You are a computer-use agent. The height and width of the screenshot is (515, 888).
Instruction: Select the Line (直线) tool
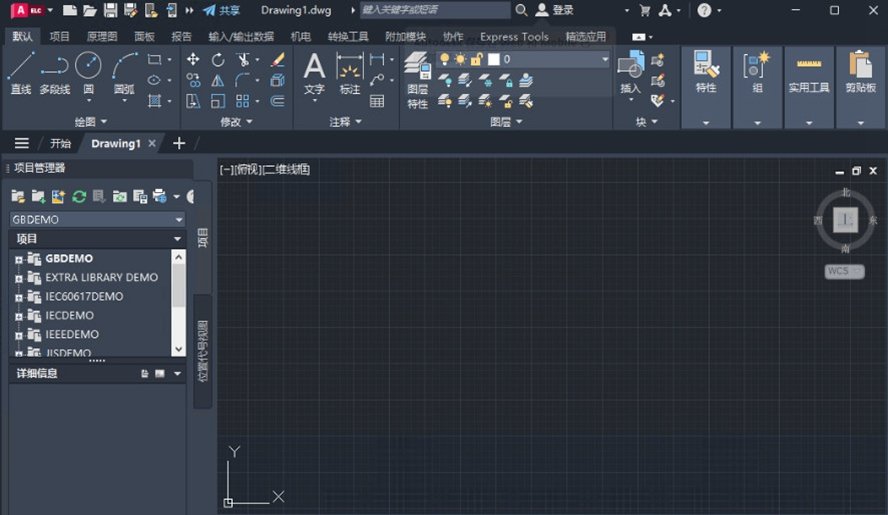21,73
